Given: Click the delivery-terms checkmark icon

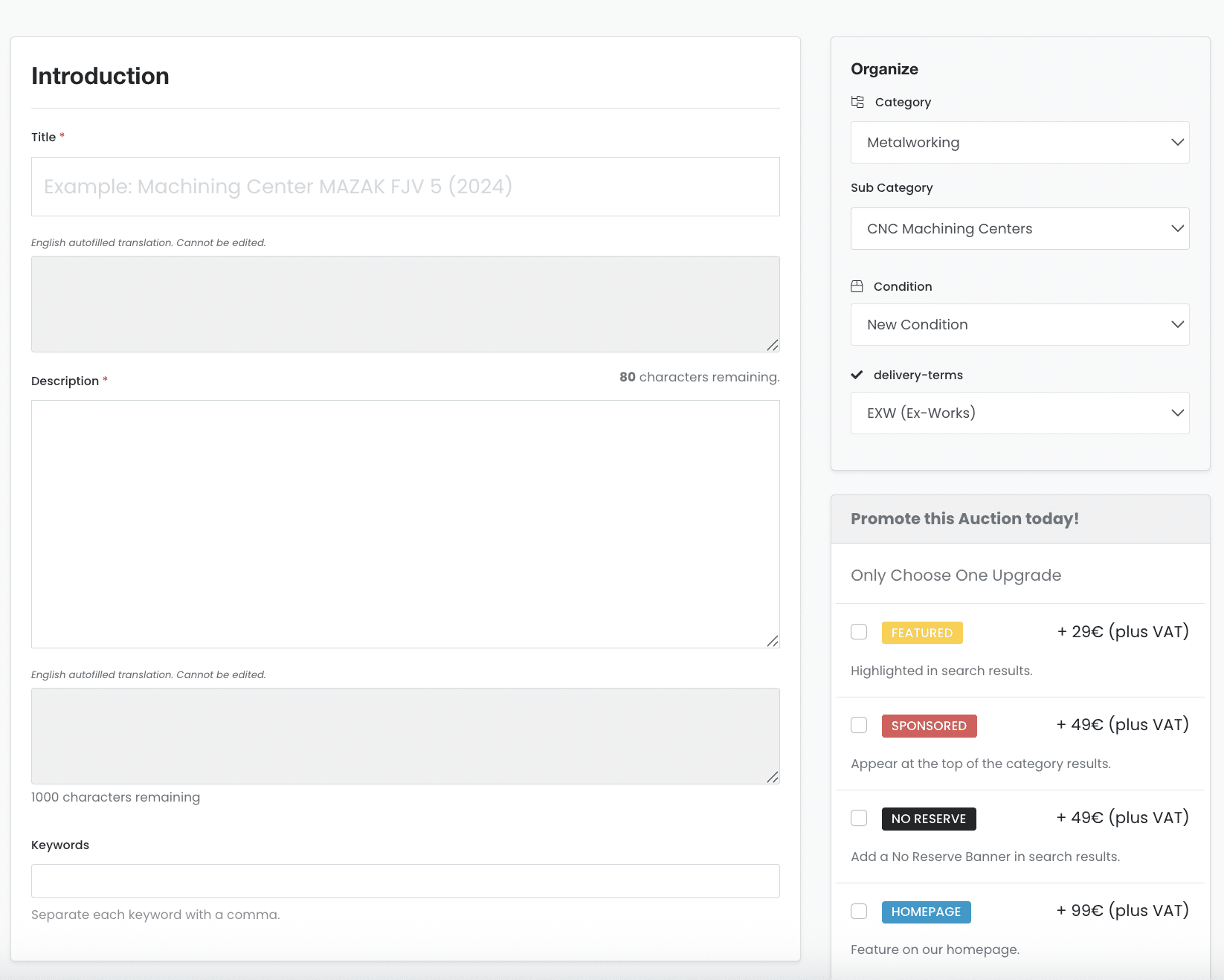Looking at the screenshot, I should point(857,375).
